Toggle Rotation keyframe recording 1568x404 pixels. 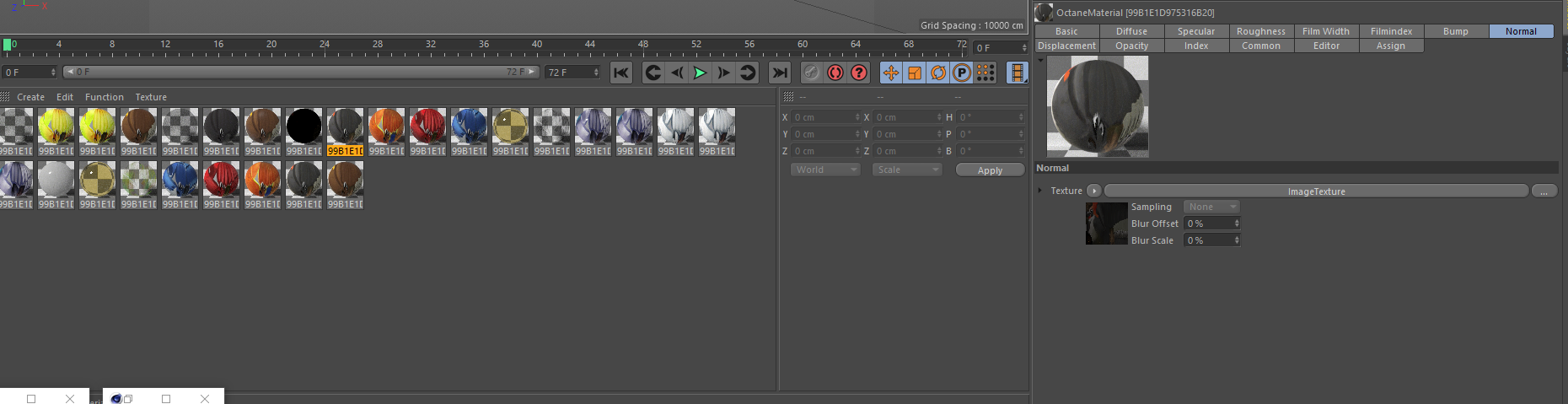pos(938,73)
